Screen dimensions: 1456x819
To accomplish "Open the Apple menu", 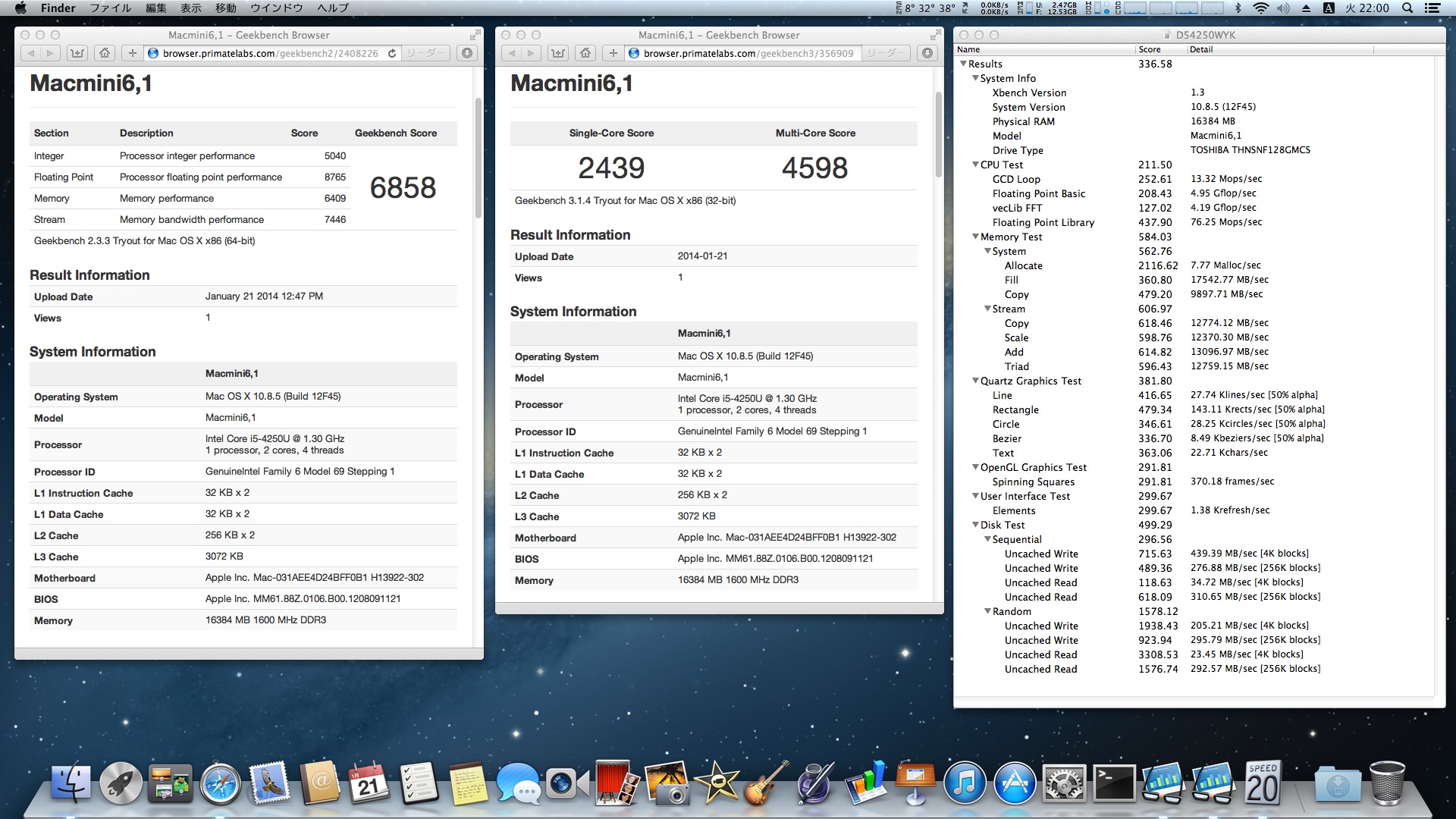I will coord(20,8).
